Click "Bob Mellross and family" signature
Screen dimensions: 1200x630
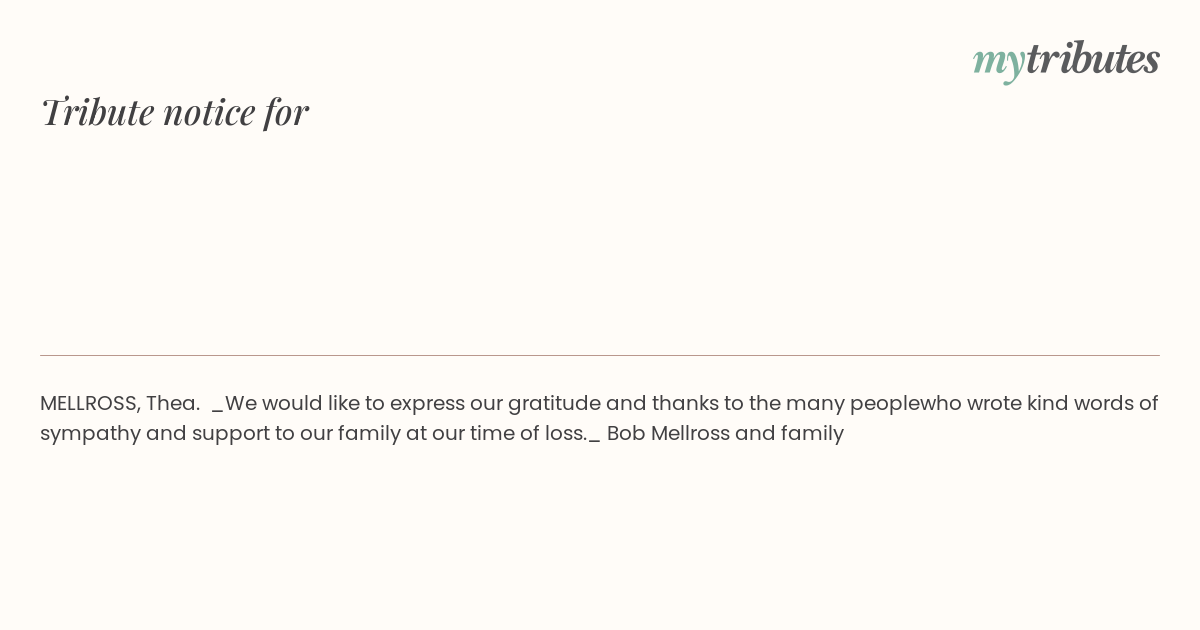pos(725,434)
